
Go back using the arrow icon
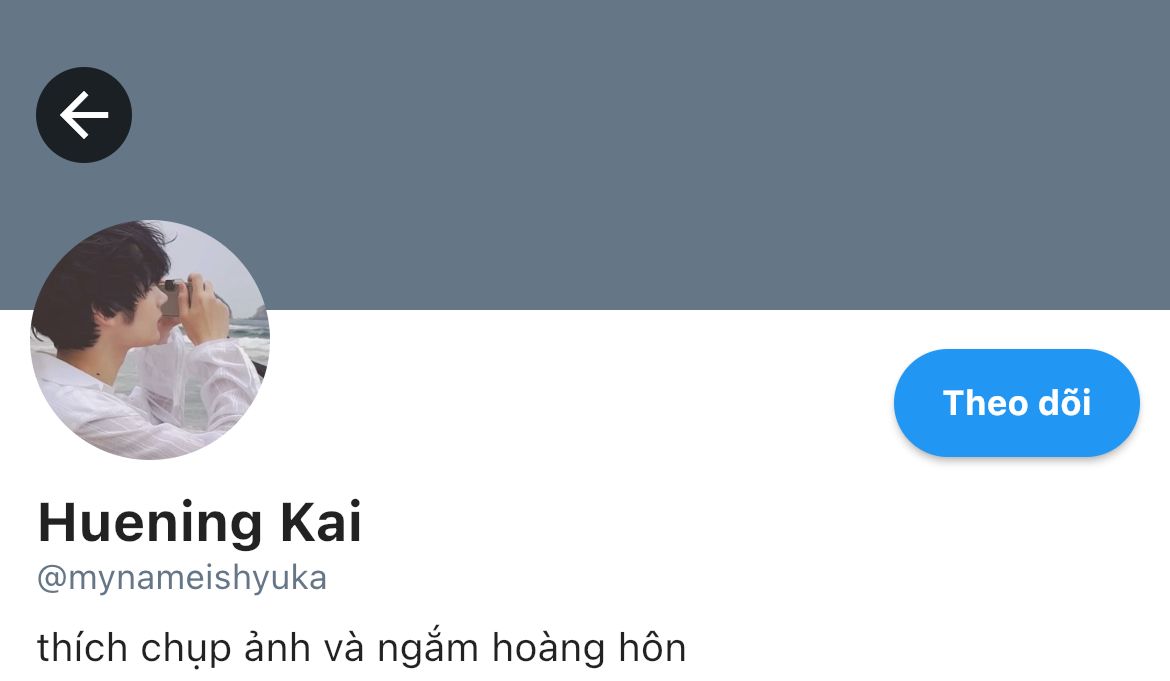(84, 115)
